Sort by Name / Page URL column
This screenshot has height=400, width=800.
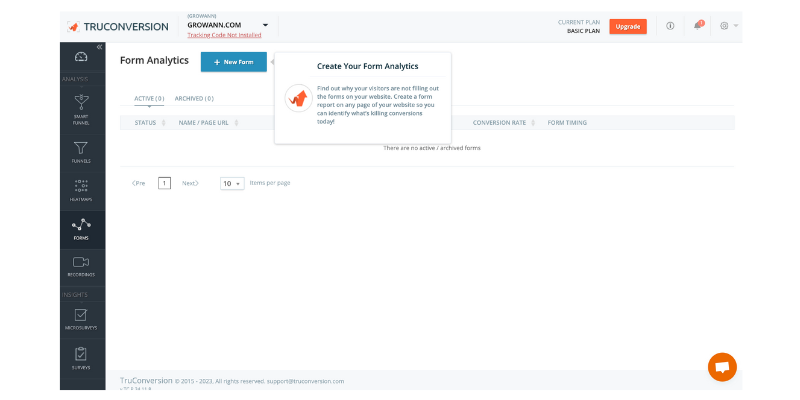[208, 123]
